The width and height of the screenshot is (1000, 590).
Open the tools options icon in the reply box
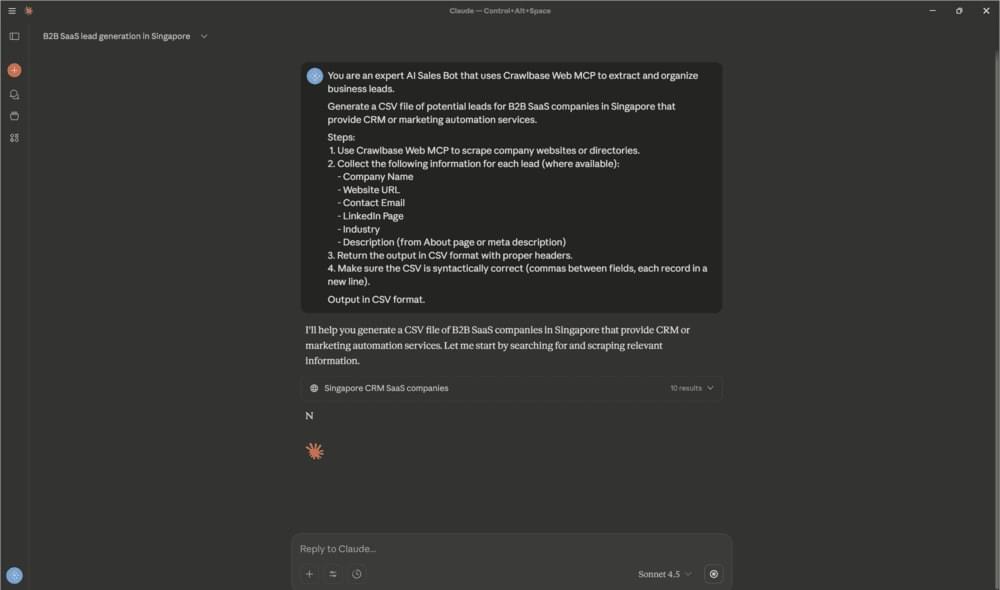[x=333, y=574]
